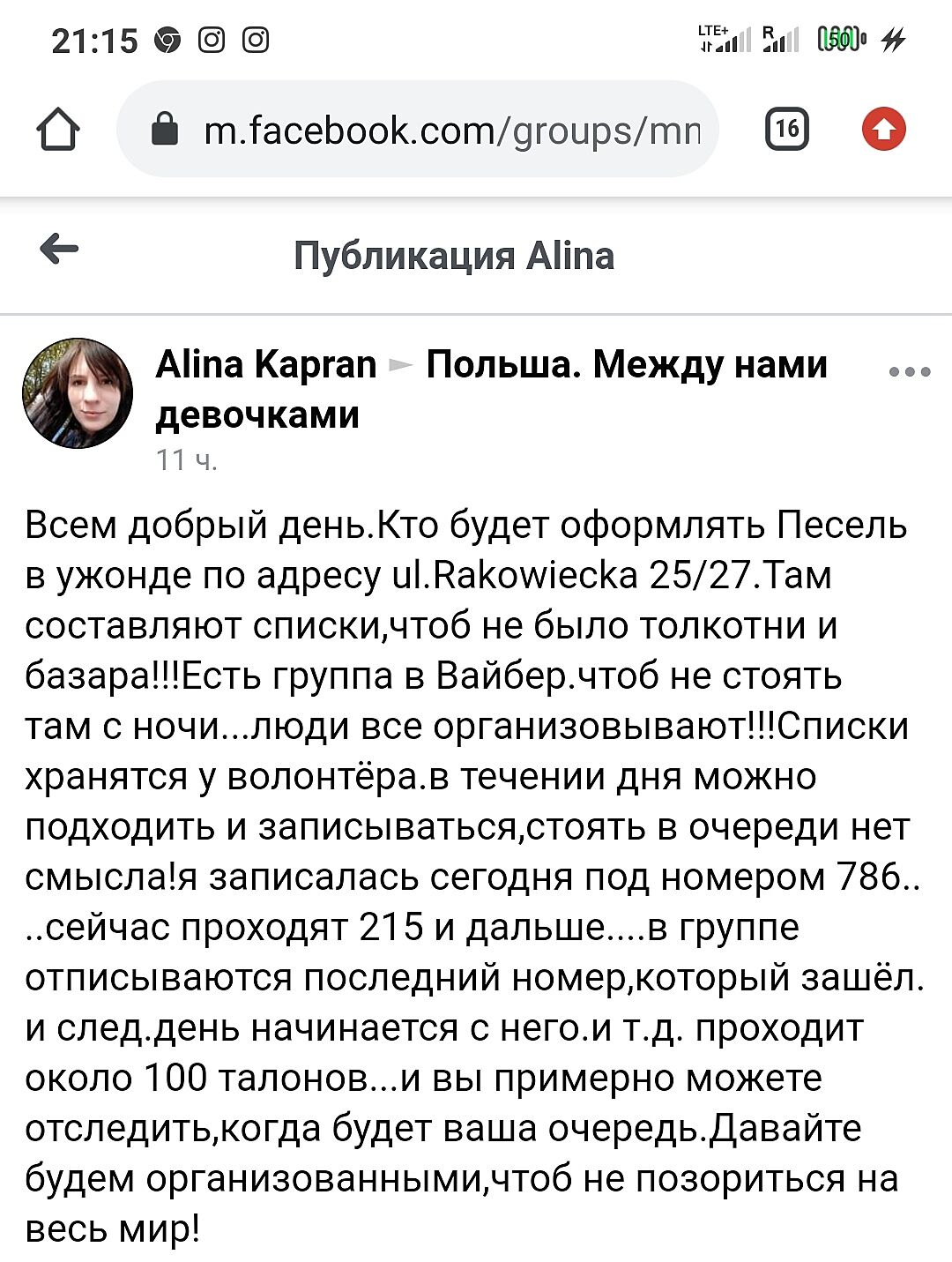Tap the red update arrow icon
Screen dimensions: 952x1262
pos(883,130)
